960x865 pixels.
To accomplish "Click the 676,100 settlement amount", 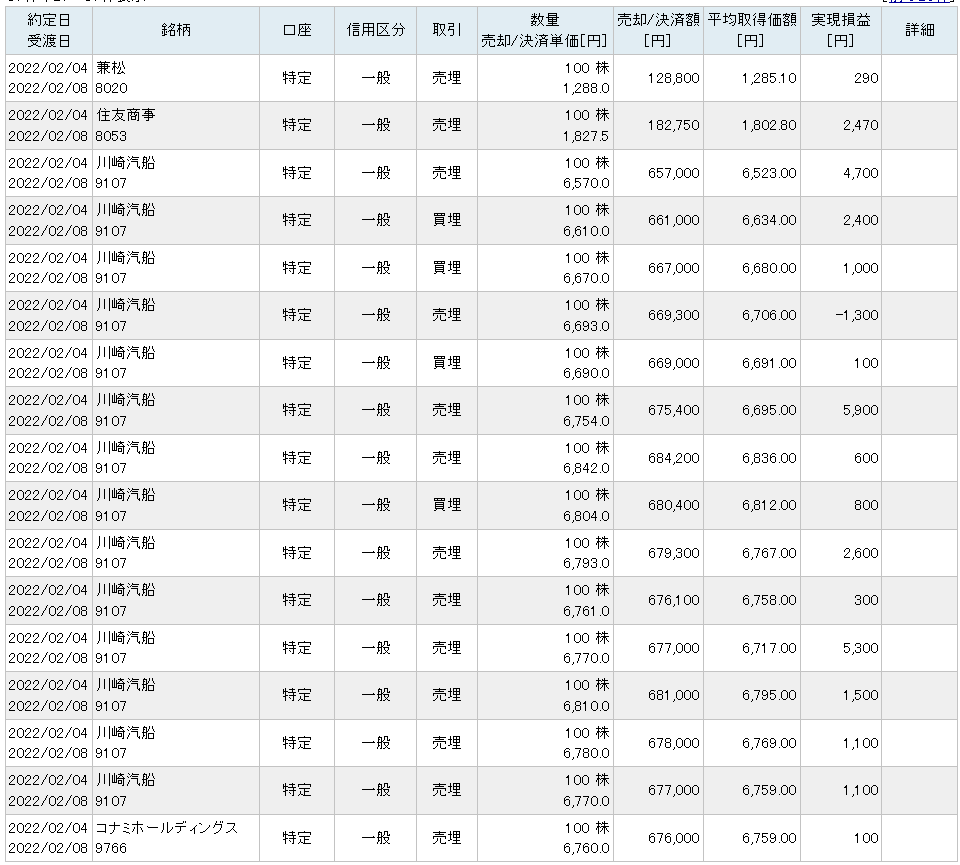I will pos(673,600).
